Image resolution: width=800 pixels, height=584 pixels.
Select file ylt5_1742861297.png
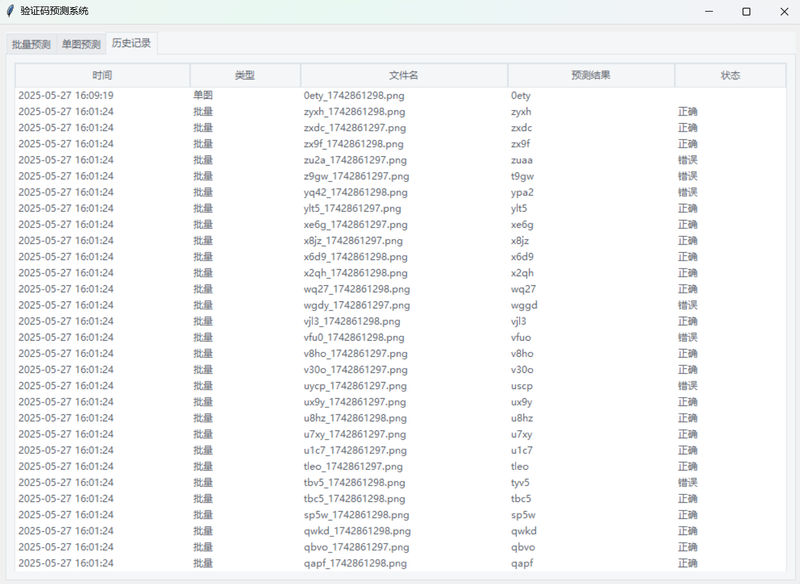coord(353,209)
